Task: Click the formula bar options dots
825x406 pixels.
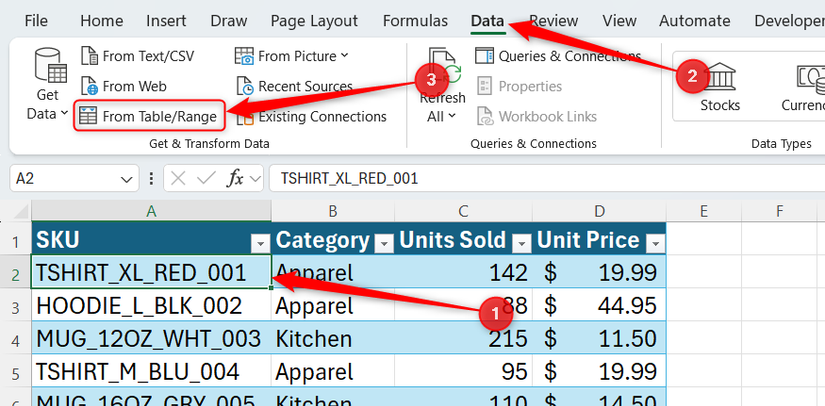Action: 152,179
